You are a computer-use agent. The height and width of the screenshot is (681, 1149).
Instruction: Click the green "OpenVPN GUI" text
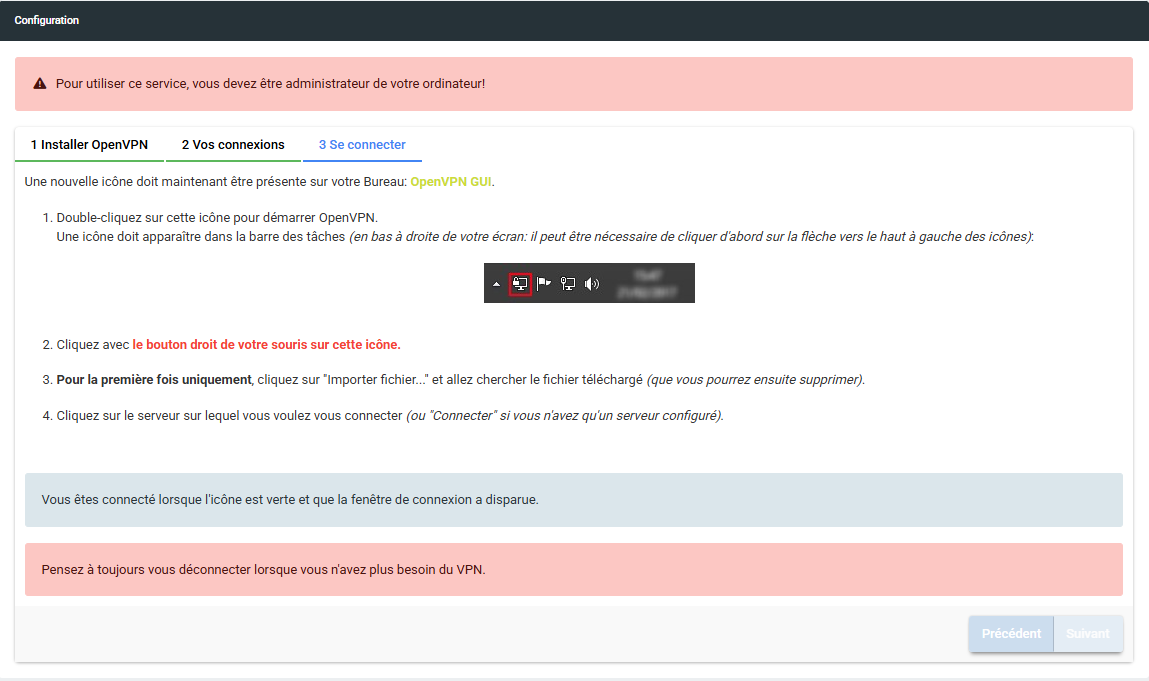(x=452, y=182)
